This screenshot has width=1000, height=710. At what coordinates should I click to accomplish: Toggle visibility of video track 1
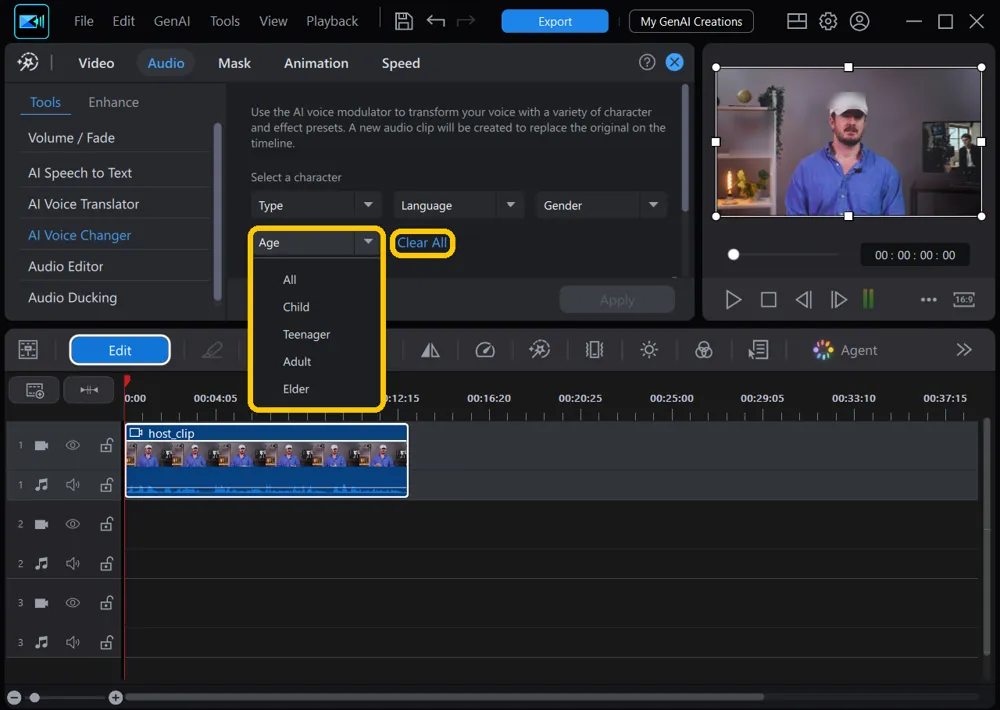(x=73, y=445)
